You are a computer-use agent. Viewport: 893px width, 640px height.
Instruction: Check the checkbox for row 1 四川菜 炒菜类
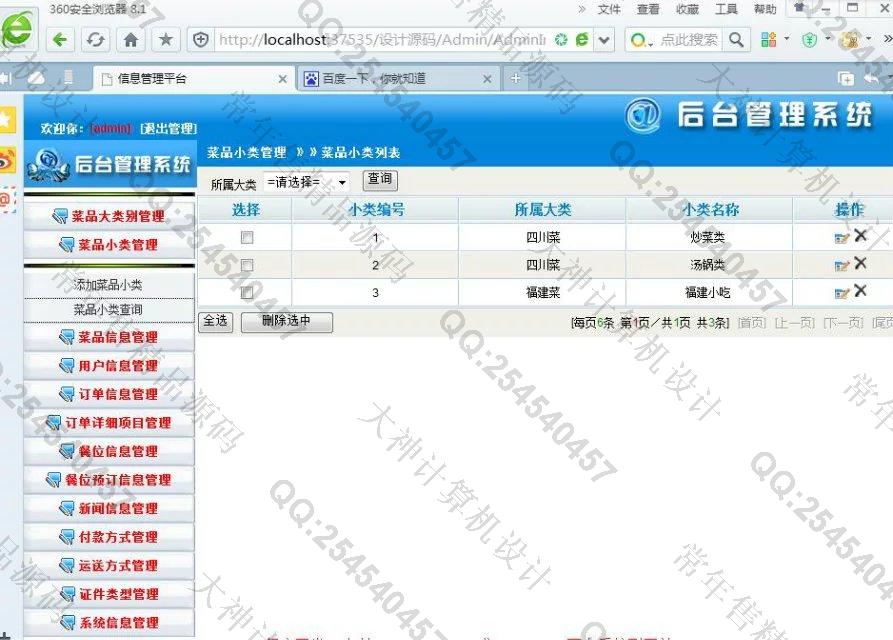coord(246,238)
